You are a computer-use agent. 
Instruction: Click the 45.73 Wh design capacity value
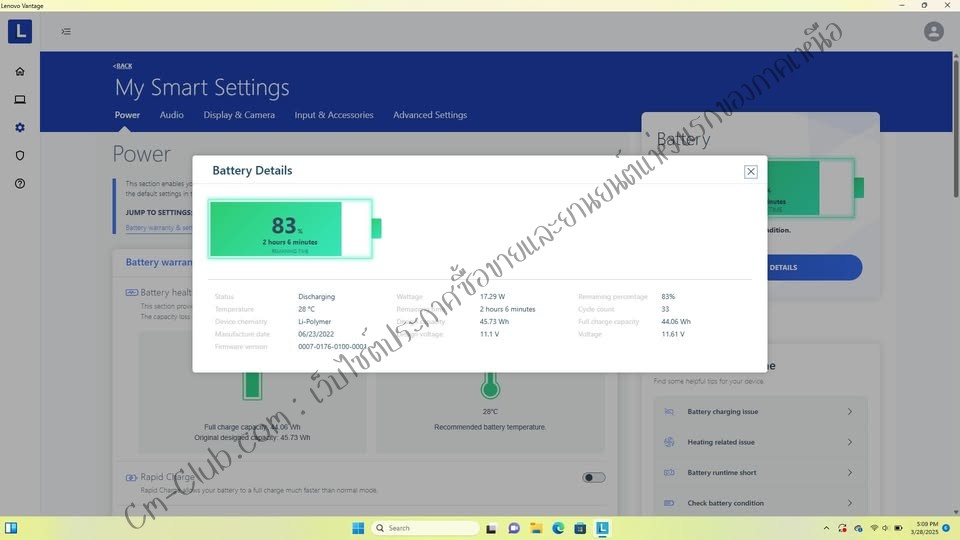[494, 322]
